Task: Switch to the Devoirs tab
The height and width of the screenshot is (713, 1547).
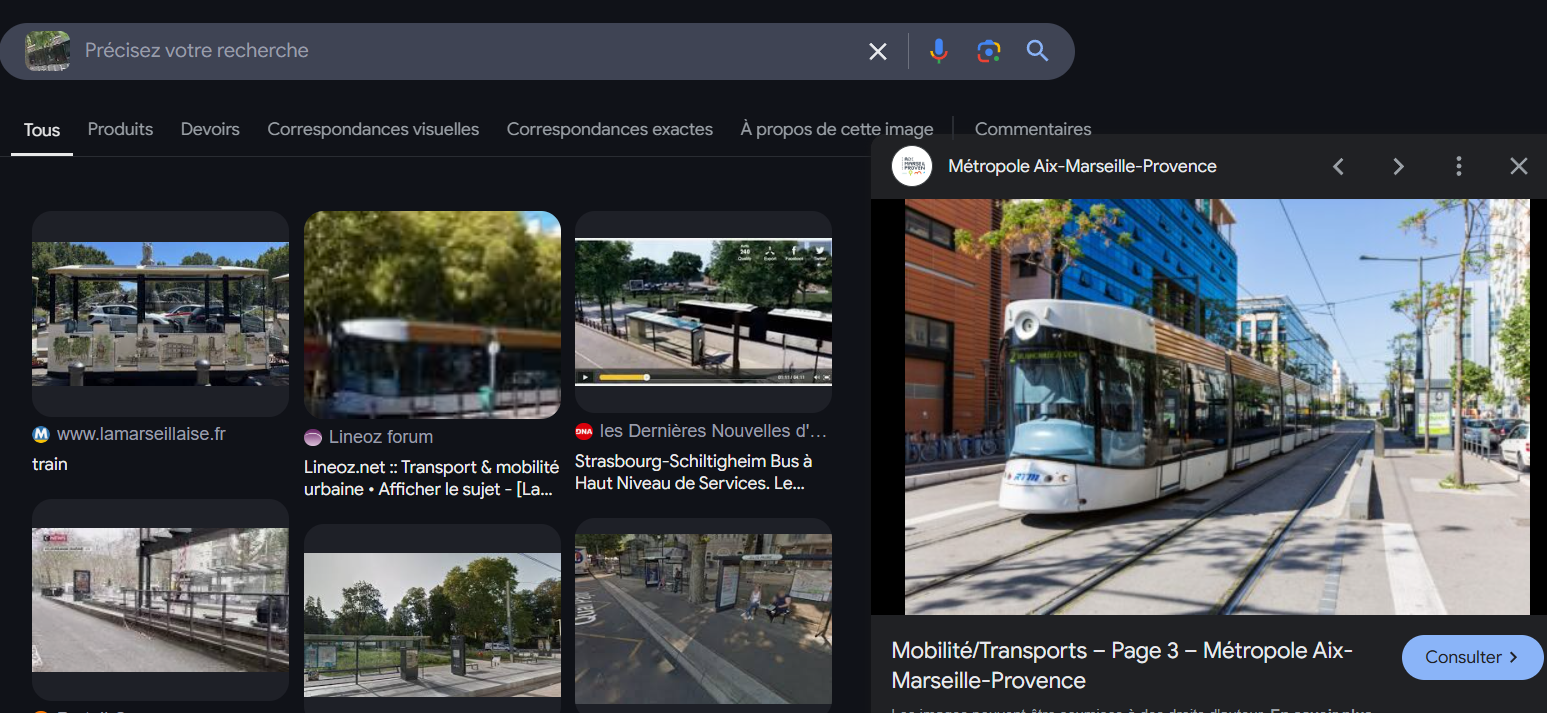Action: pyautogui.click(x=210, y=129)
